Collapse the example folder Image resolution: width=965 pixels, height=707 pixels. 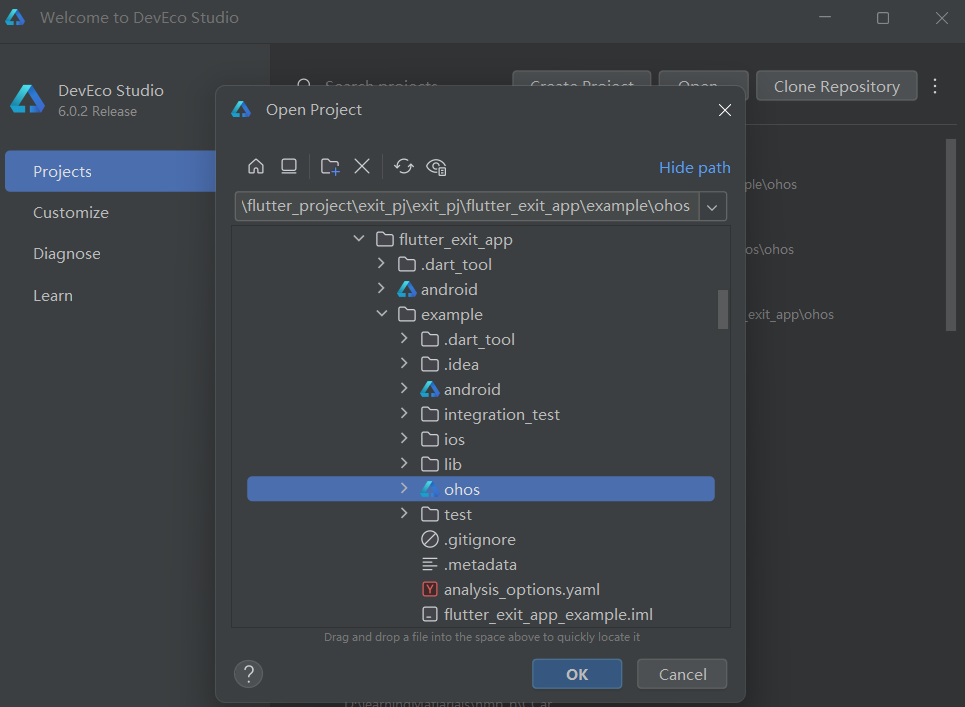[x=382, y=313]
